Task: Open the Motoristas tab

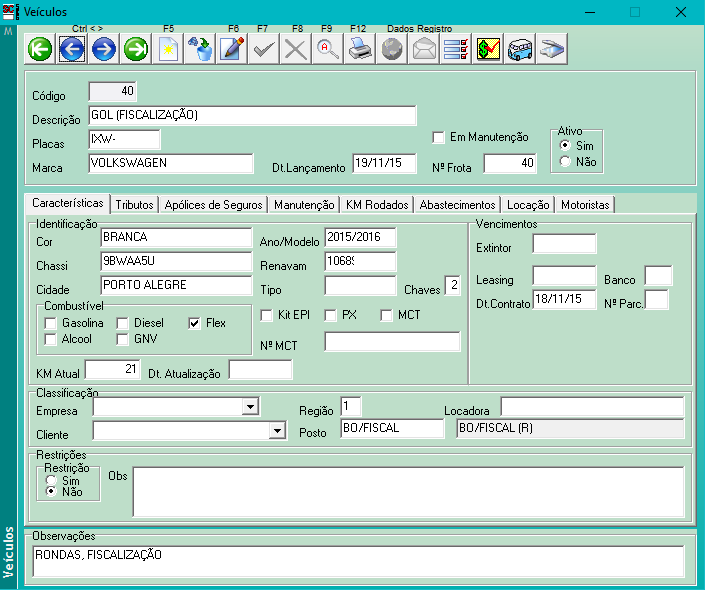Action: [584, 204]
